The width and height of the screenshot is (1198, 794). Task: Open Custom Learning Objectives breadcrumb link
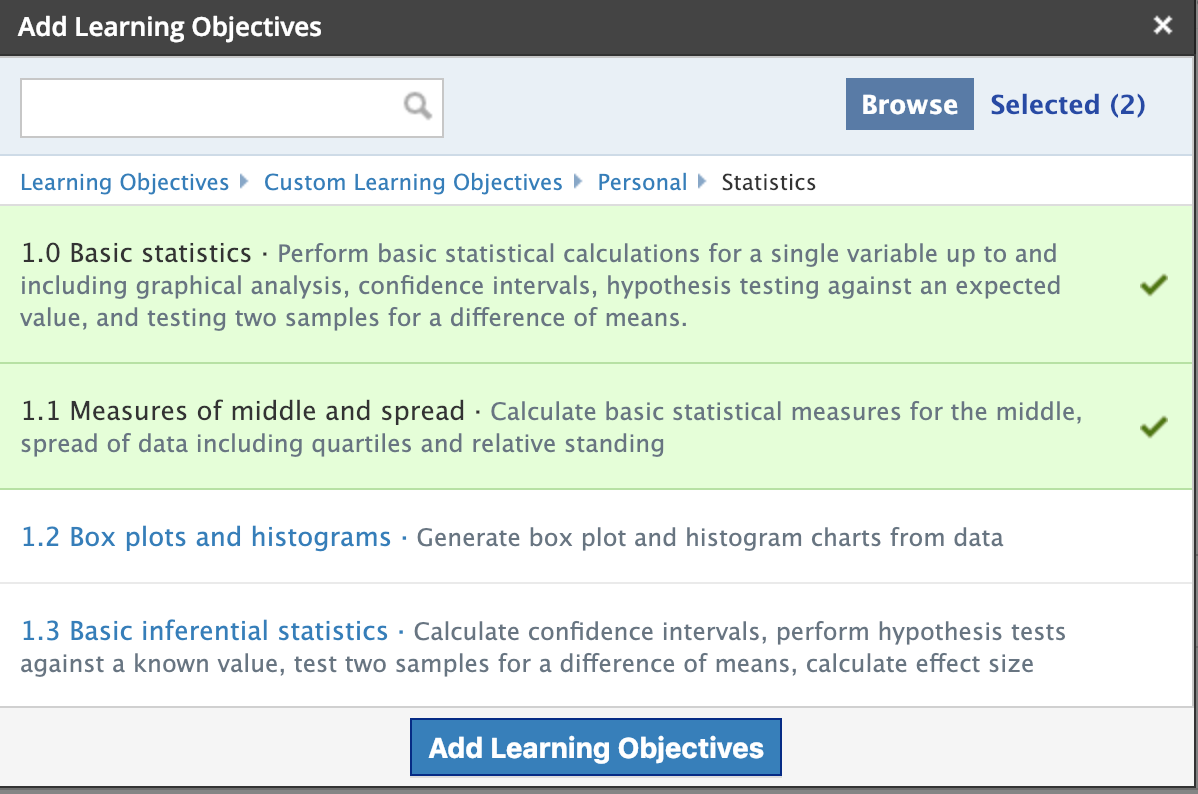(x=413, y=182)
